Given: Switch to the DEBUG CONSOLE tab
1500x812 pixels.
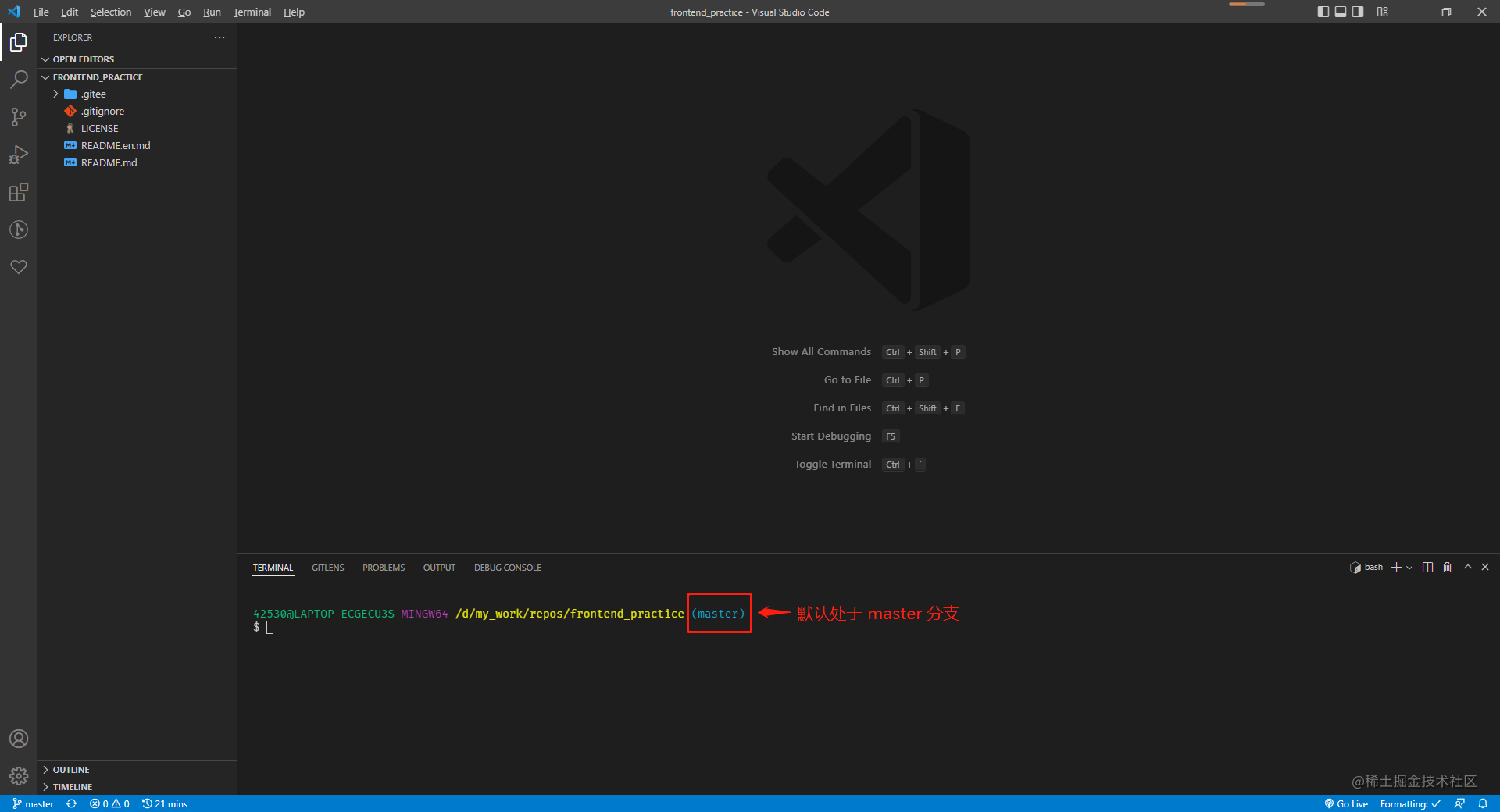Looking at the screenshot, I should (x=508, y=568).
